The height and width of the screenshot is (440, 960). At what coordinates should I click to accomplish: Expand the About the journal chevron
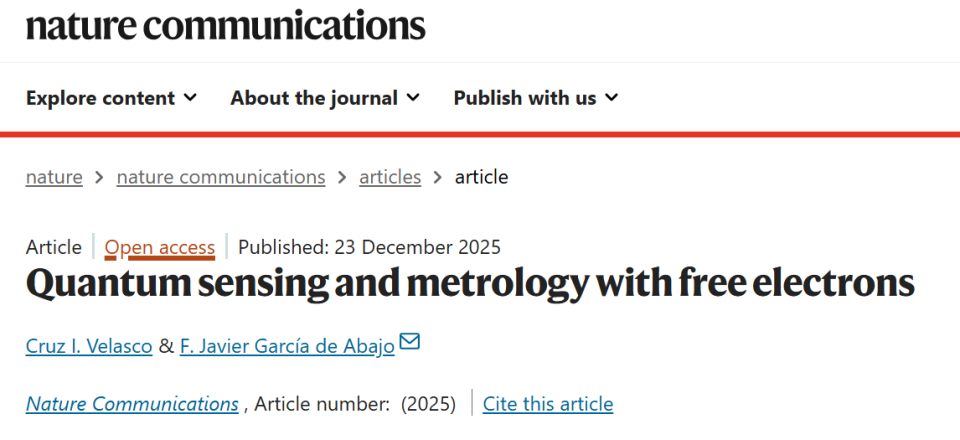click(x=413, y=98)
